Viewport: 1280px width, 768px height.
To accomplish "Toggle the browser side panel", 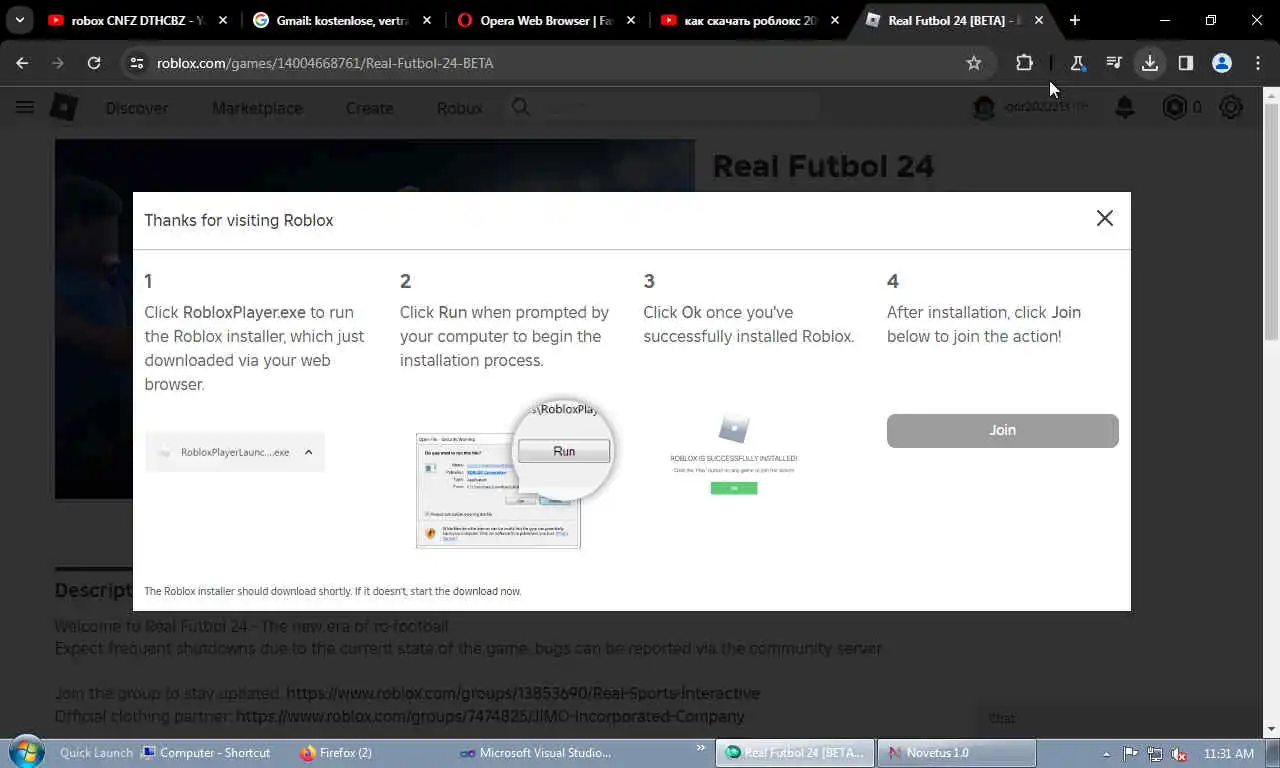I will [1186, 63].
